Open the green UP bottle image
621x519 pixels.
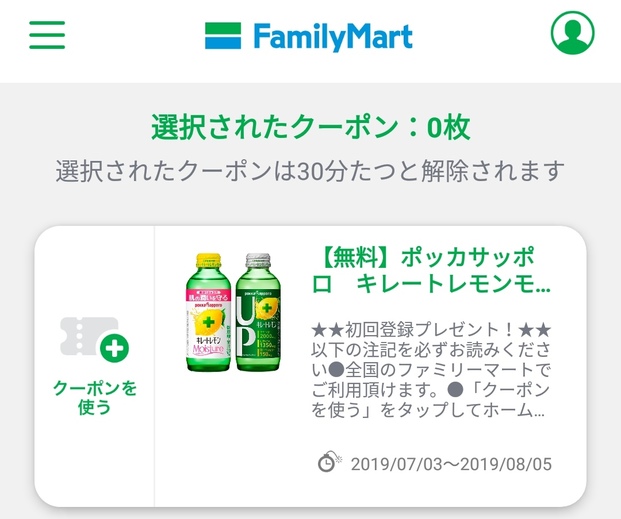pyautogui.click(x=258, y=312)
